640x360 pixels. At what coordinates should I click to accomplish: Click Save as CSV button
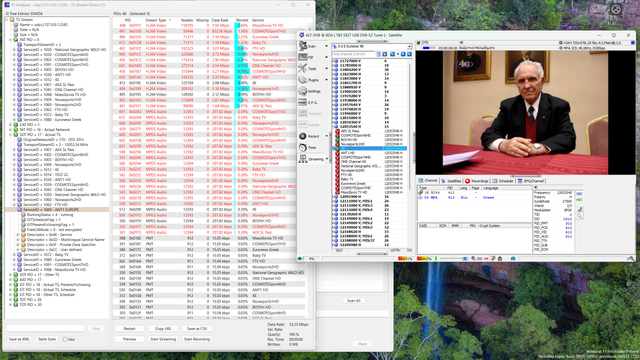(197, 329)
